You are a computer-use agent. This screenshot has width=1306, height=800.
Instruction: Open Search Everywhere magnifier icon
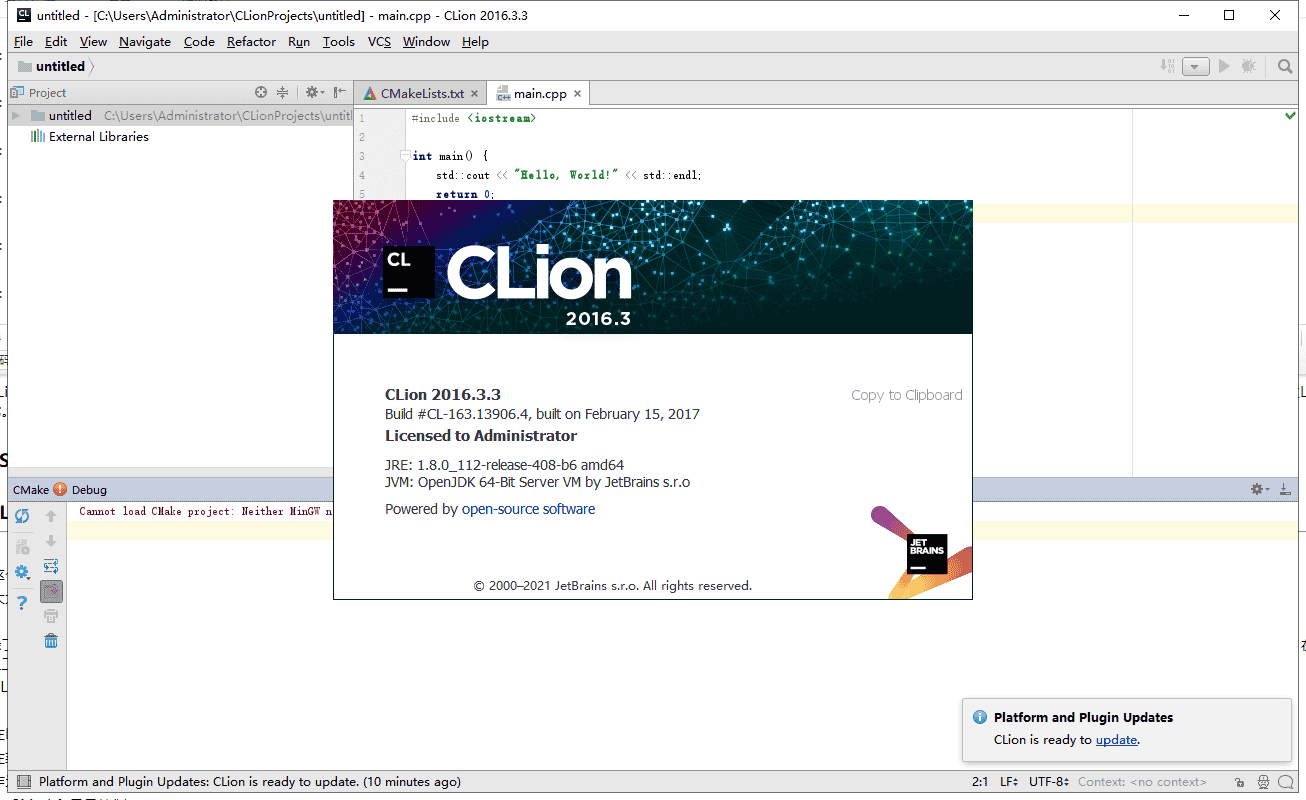[x=1284, y=66]
